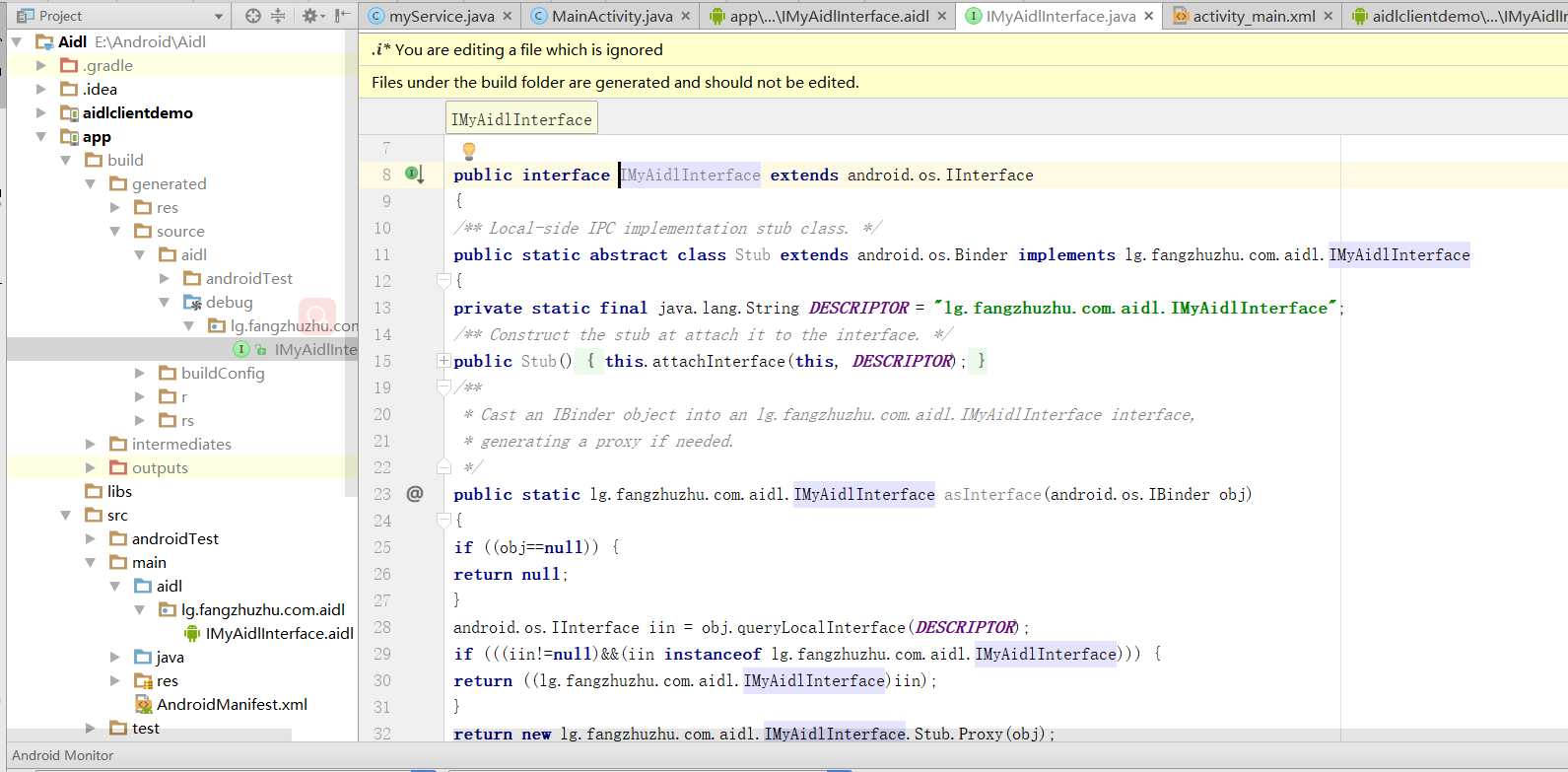Click the AndroidManifest.xml file icon
This screenshot has height=772, width=1568.
pos(143,704)
